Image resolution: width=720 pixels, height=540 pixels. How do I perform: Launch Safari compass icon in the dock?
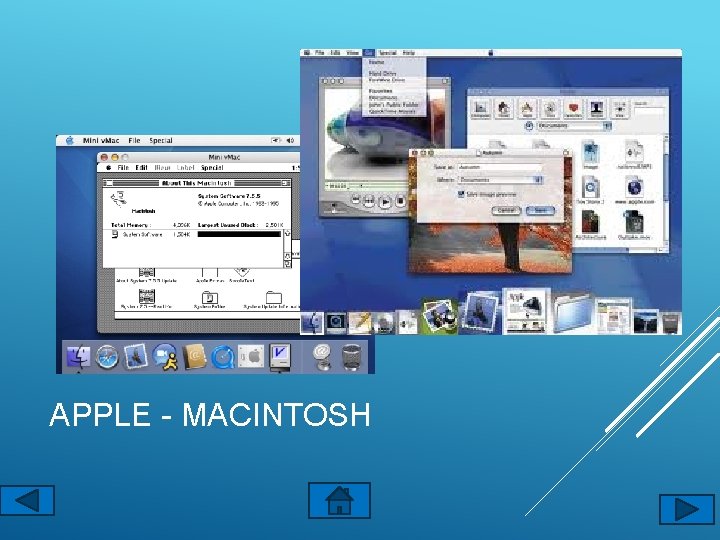[x=107, y=357]
